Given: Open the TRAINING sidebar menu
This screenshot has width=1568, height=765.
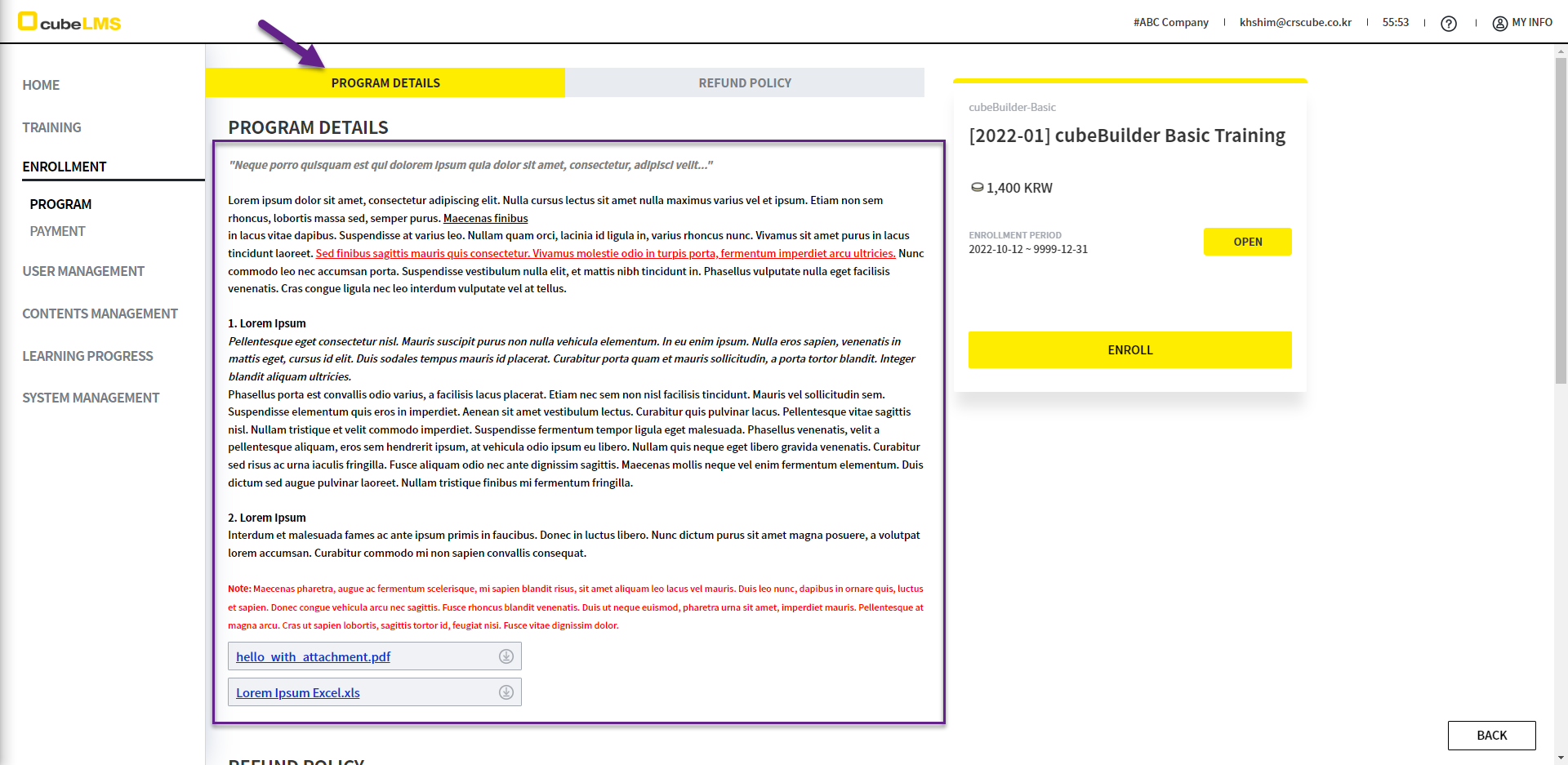Looking at the screenshot, I should [51, 127].
